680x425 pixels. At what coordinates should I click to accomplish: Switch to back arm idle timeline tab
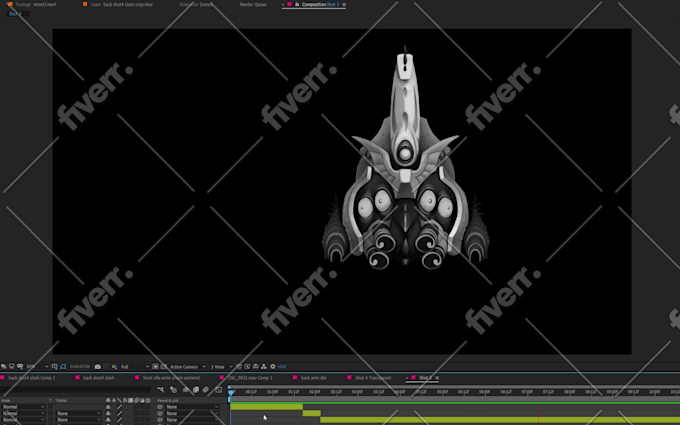coord(314,378)
